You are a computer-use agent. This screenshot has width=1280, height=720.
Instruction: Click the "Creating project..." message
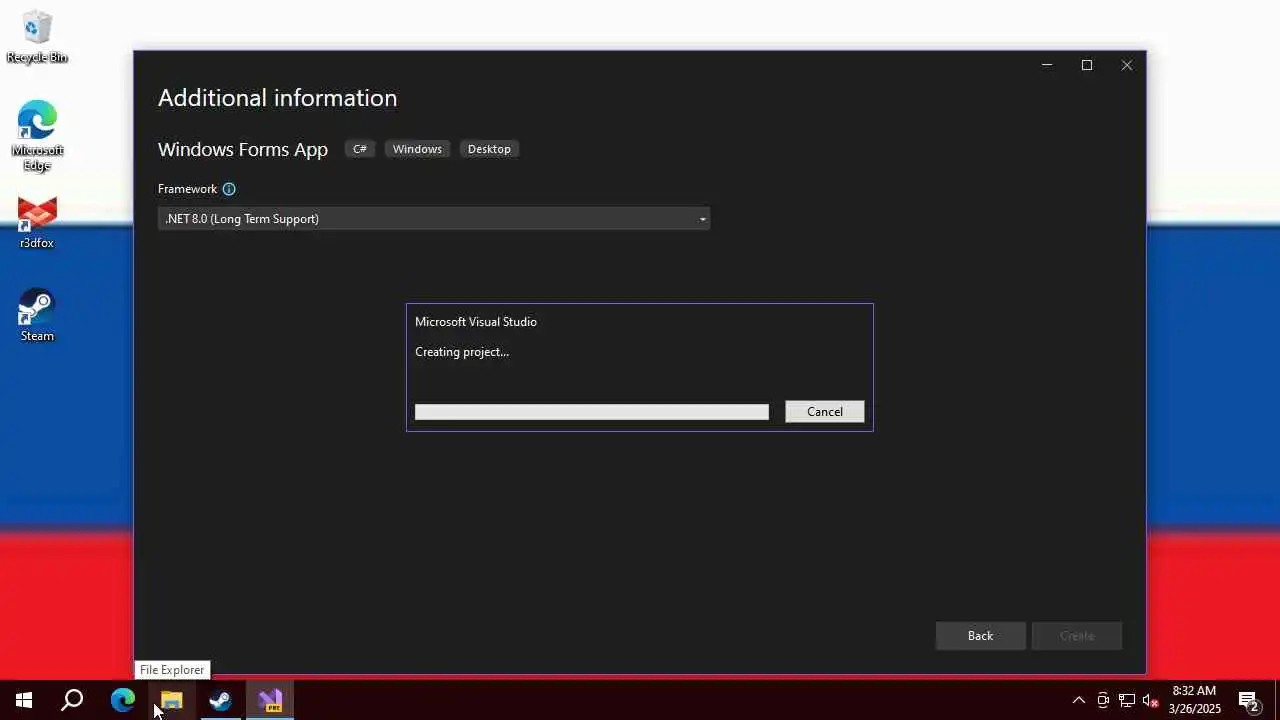tap(462, 352)
